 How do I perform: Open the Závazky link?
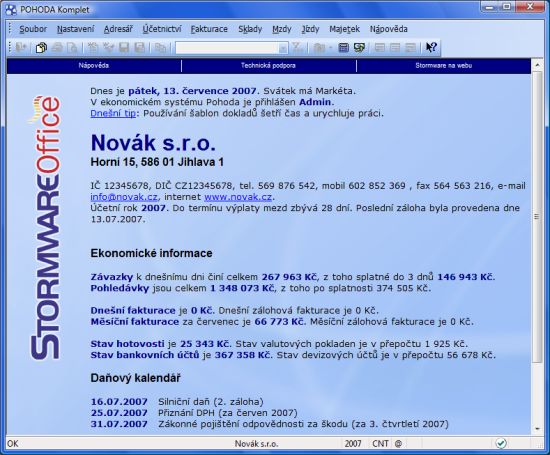pos(112,277)
